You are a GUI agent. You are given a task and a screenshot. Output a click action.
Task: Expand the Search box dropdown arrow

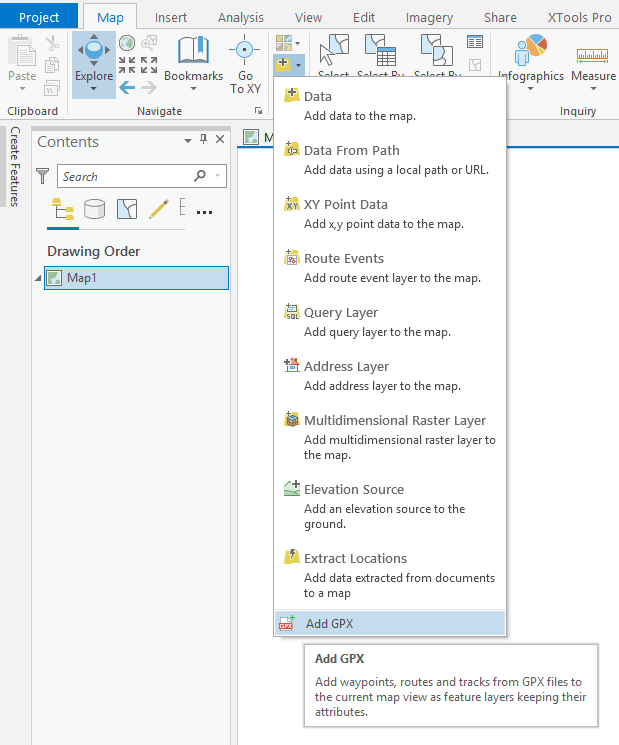pos(218,176)
